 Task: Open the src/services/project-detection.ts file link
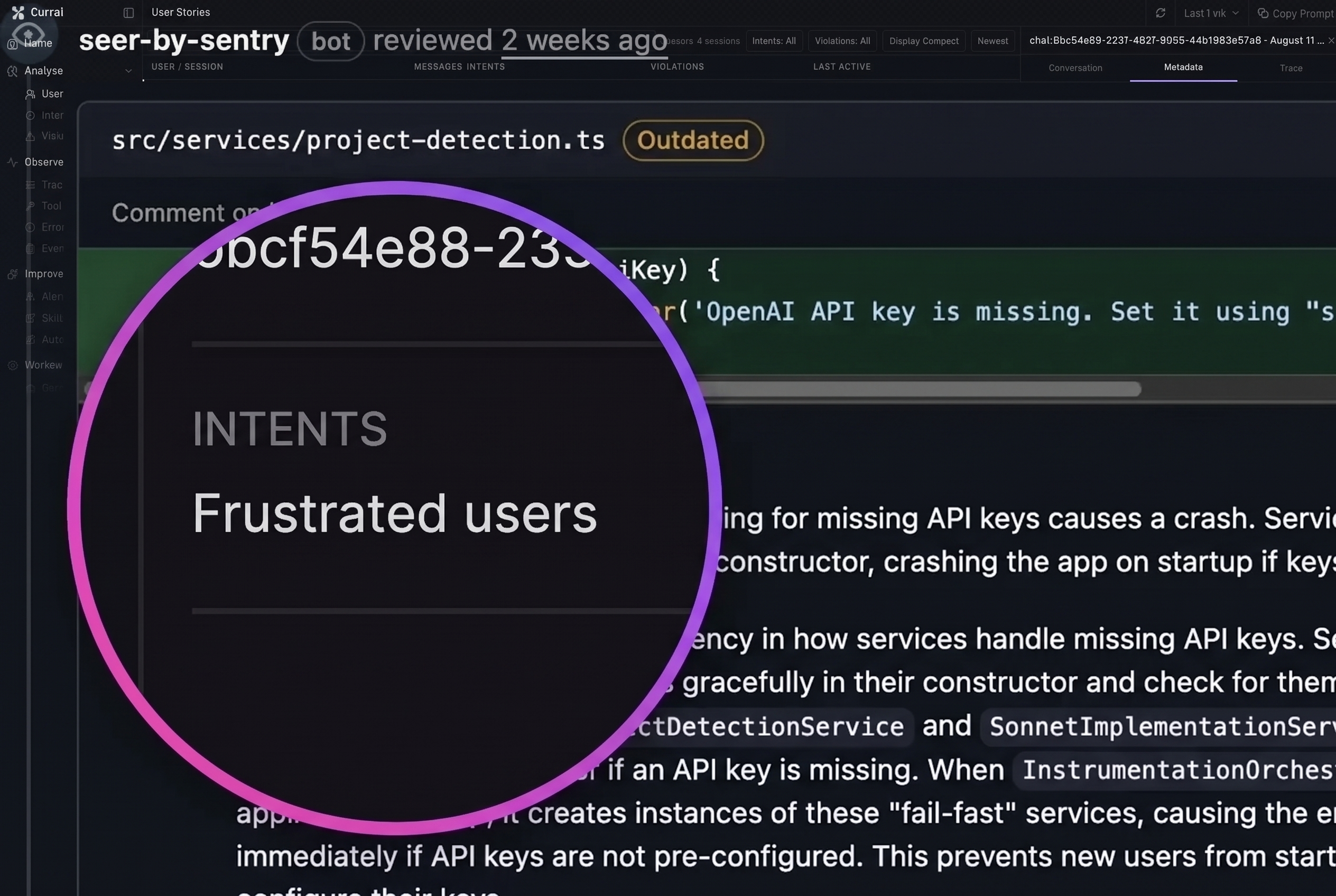pyautogui.click(x=358, y=141)
